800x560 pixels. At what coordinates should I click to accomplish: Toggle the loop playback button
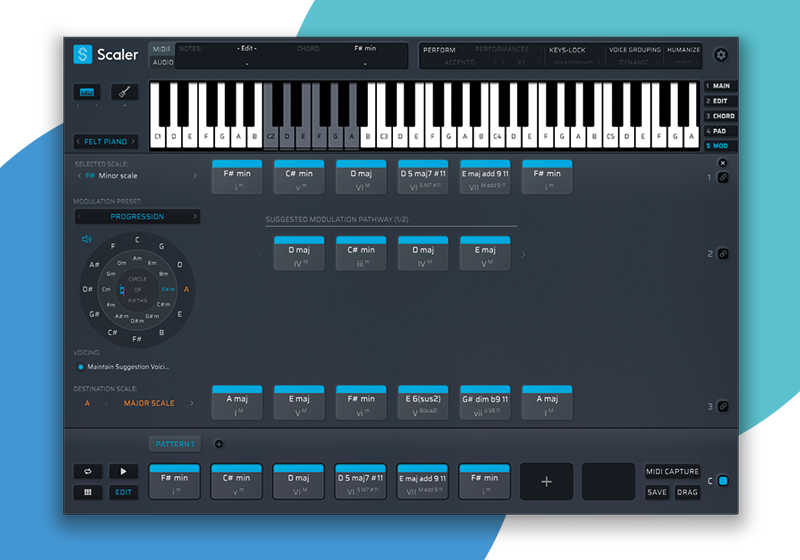click(88, 471)
